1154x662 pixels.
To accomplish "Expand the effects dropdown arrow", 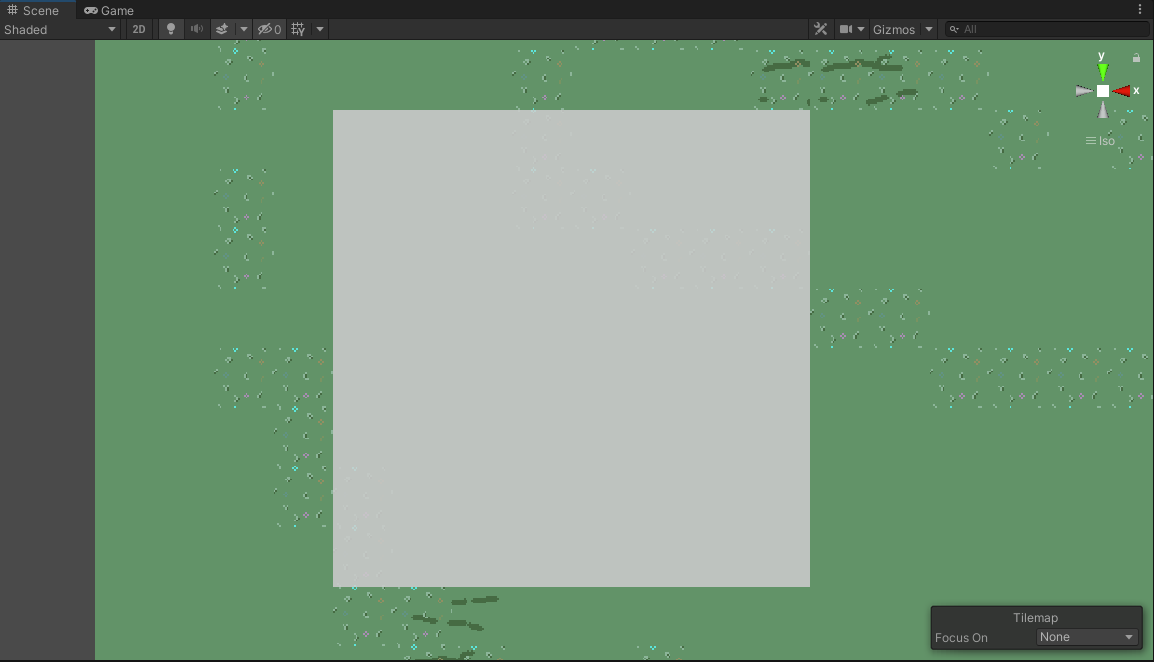I will click(243, 29).
